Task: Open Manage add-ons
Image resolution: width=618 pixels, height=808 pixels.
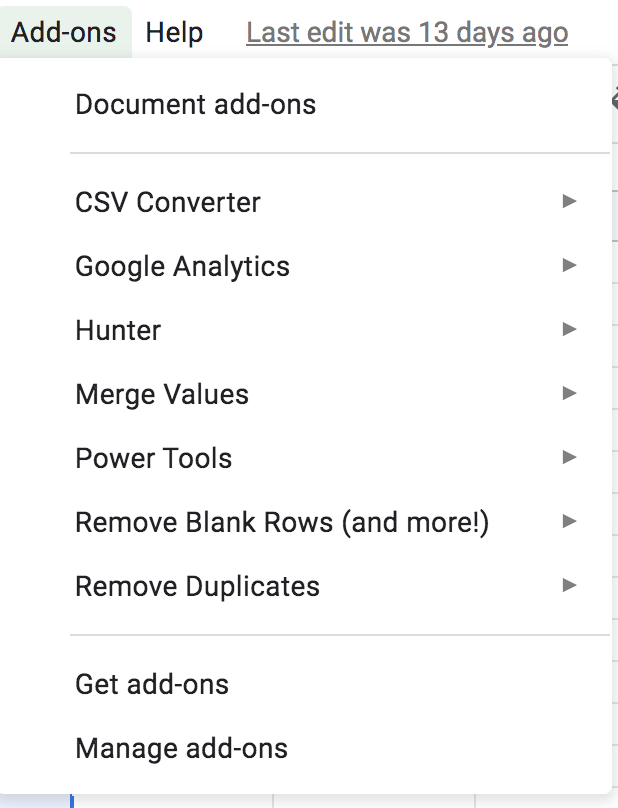Action: (x=181, y=748)
